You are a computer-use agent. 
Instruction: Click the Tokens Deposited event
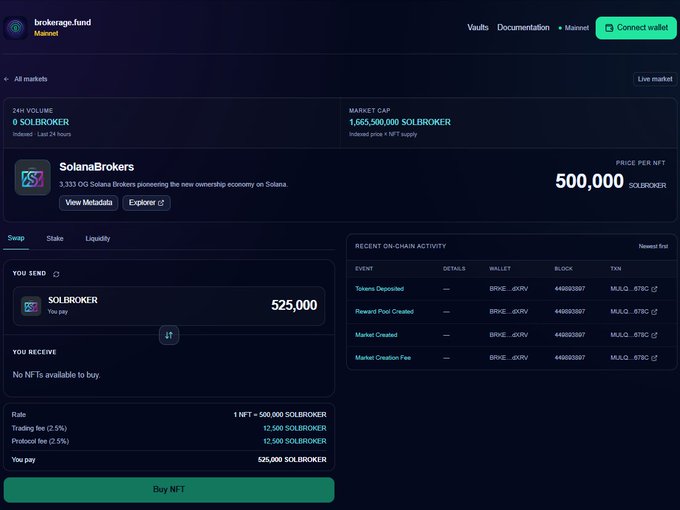tap(379, 289)
